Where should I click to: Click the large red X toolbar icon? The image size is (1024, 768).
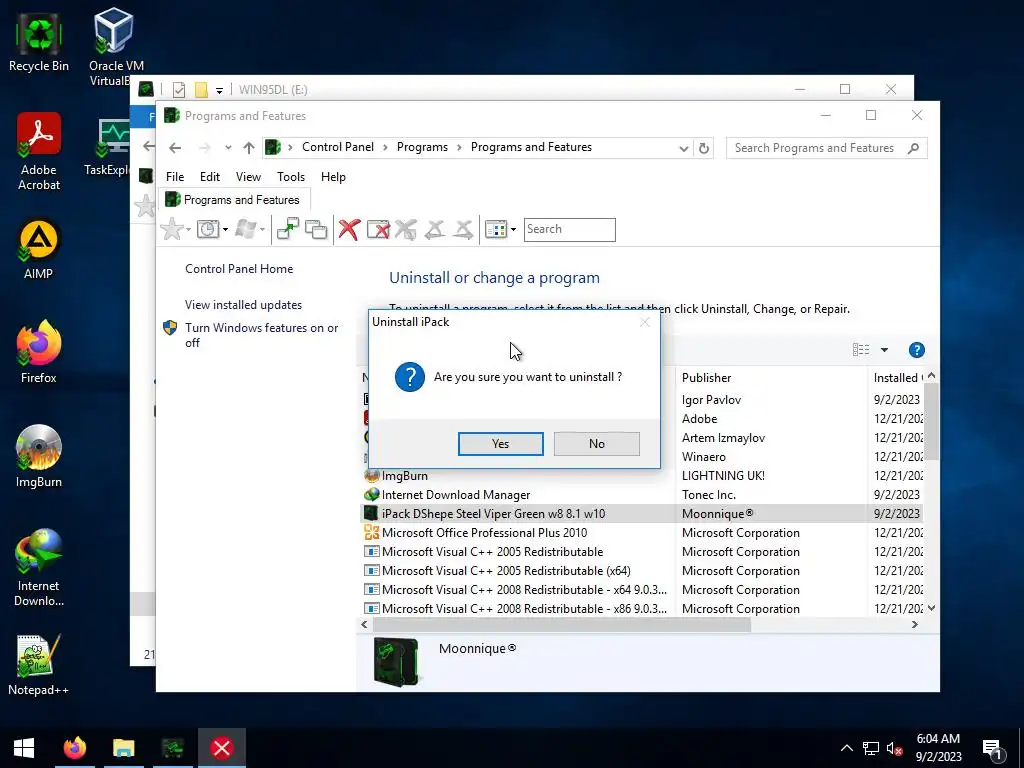pos(349,229)
